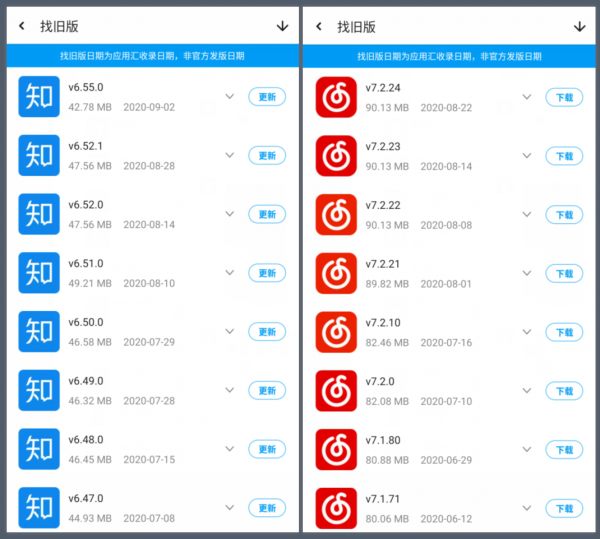The image size is (600, 539).
Task: Expand details for Zhihu v6.55.0
Action: pyautogui.click(x=230, y=96)
